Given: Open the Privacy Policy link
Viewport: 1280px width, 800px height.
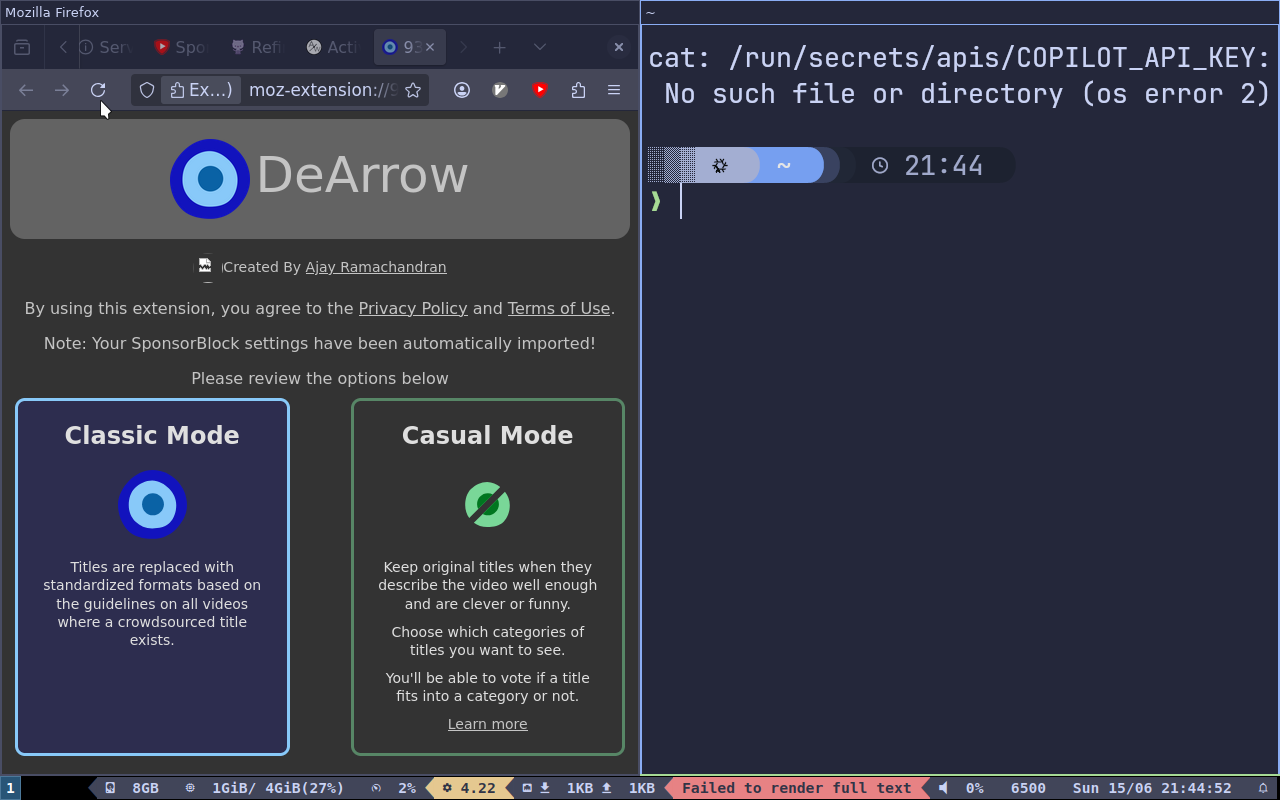Looking at the screenshot, I should [x=413, y=308].
